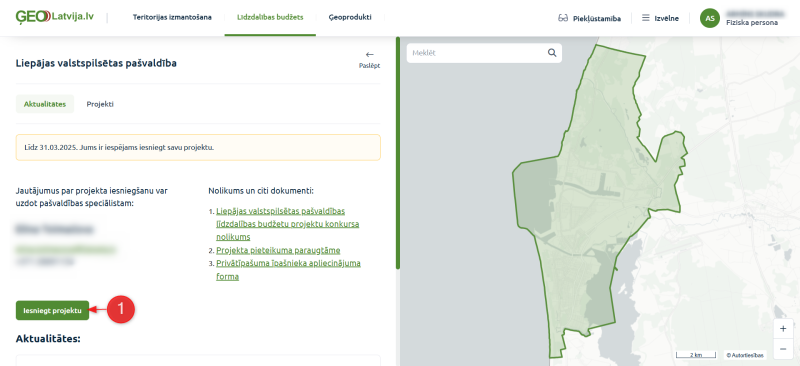
Task: Open Ģeoprodukti menu item
Action: pyautogui.click(x=350, y=17)
